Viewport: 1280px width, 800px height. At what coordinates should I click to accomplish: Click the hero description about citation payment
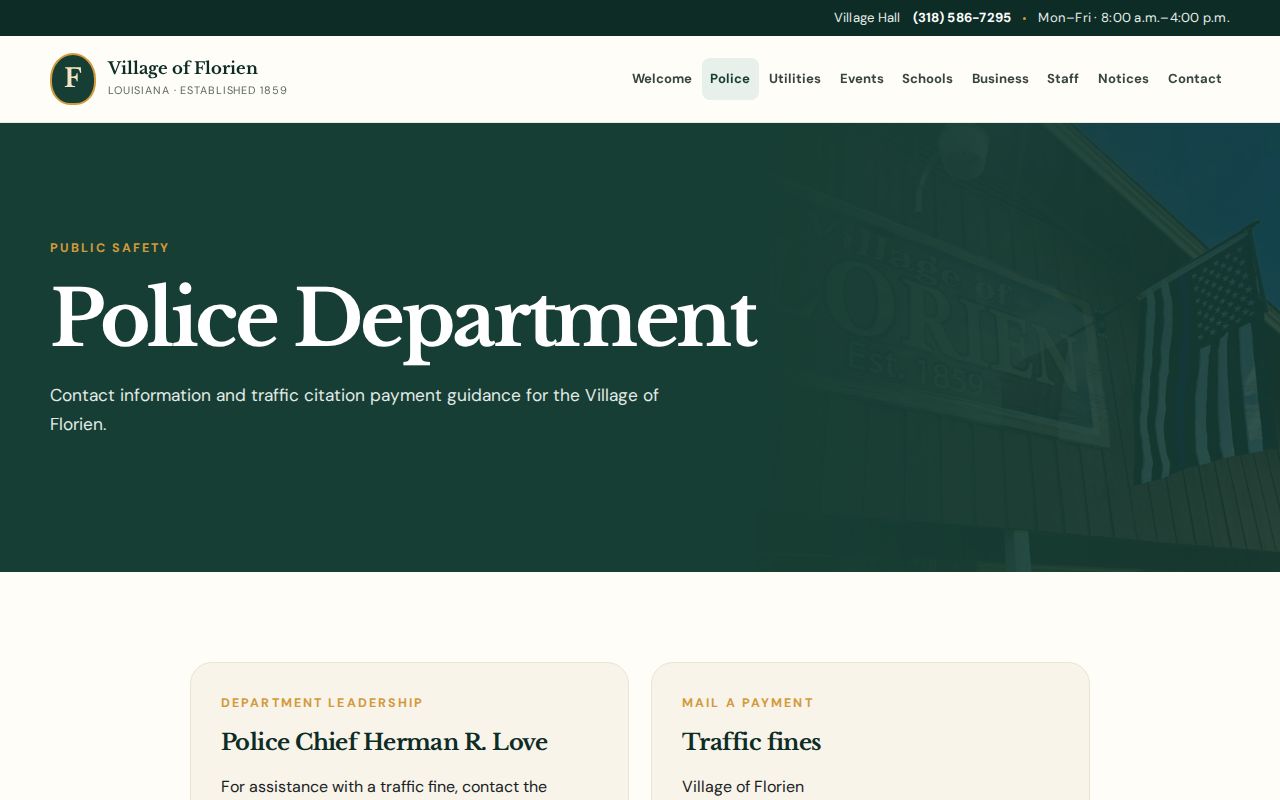coord(354,409)
